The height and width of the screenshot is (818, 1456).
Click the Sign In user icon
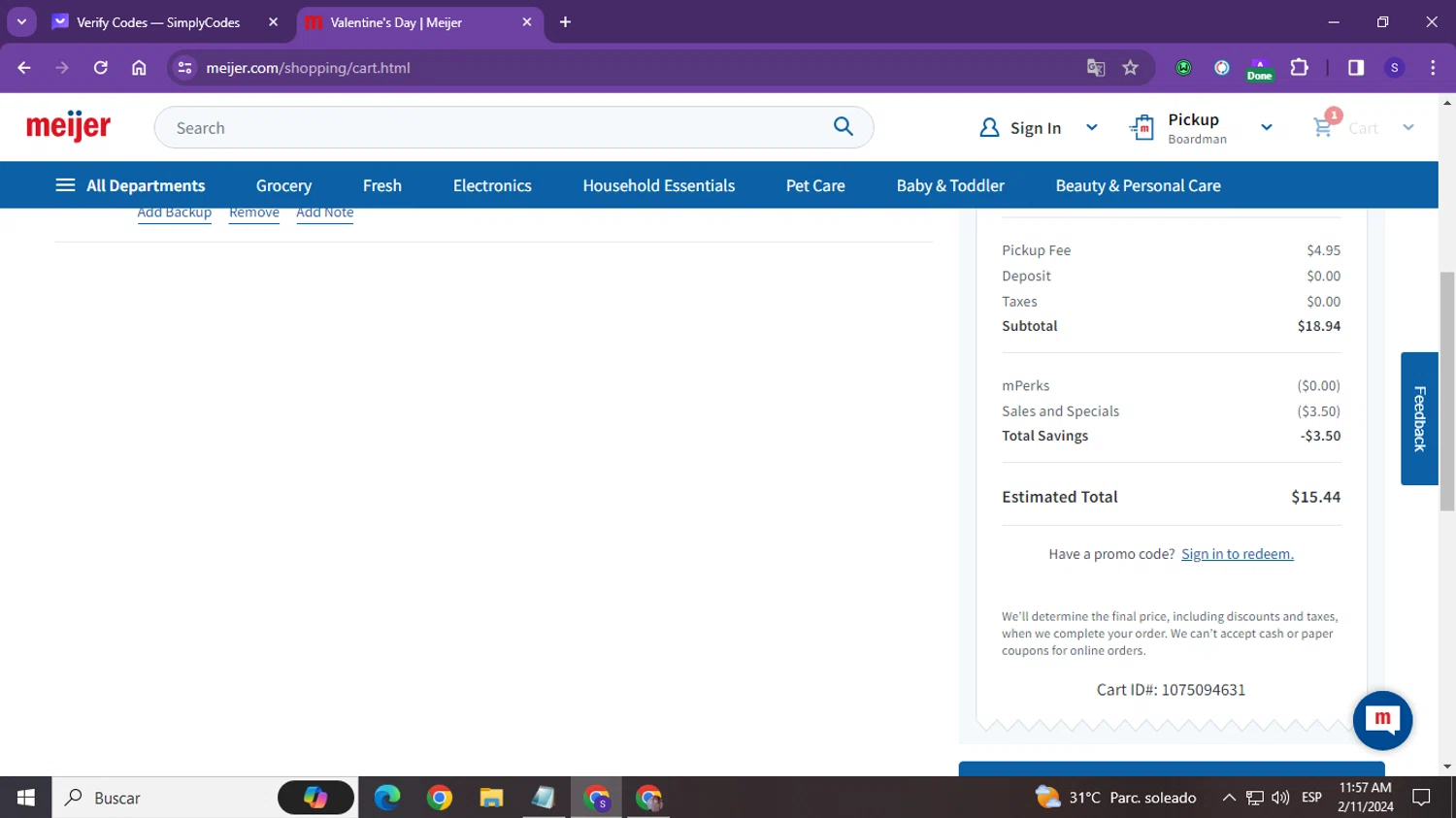(x=989, y=127)
